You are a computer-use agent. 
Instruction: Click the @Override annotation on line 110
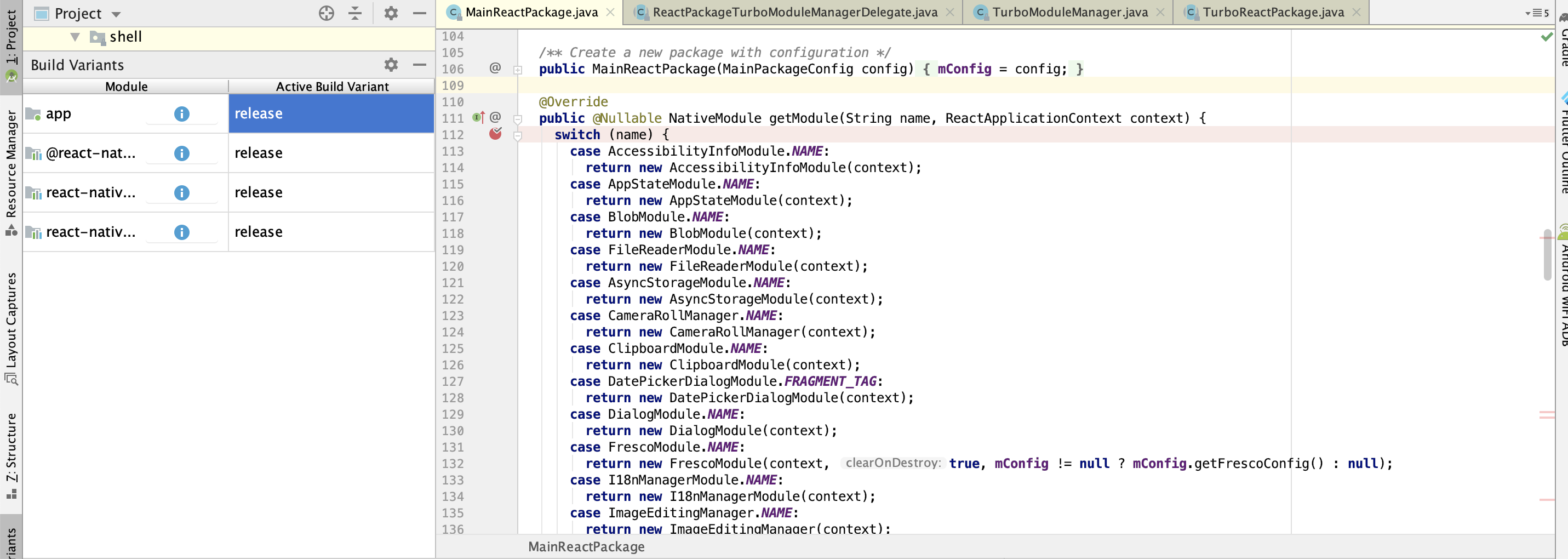(573, 102)
